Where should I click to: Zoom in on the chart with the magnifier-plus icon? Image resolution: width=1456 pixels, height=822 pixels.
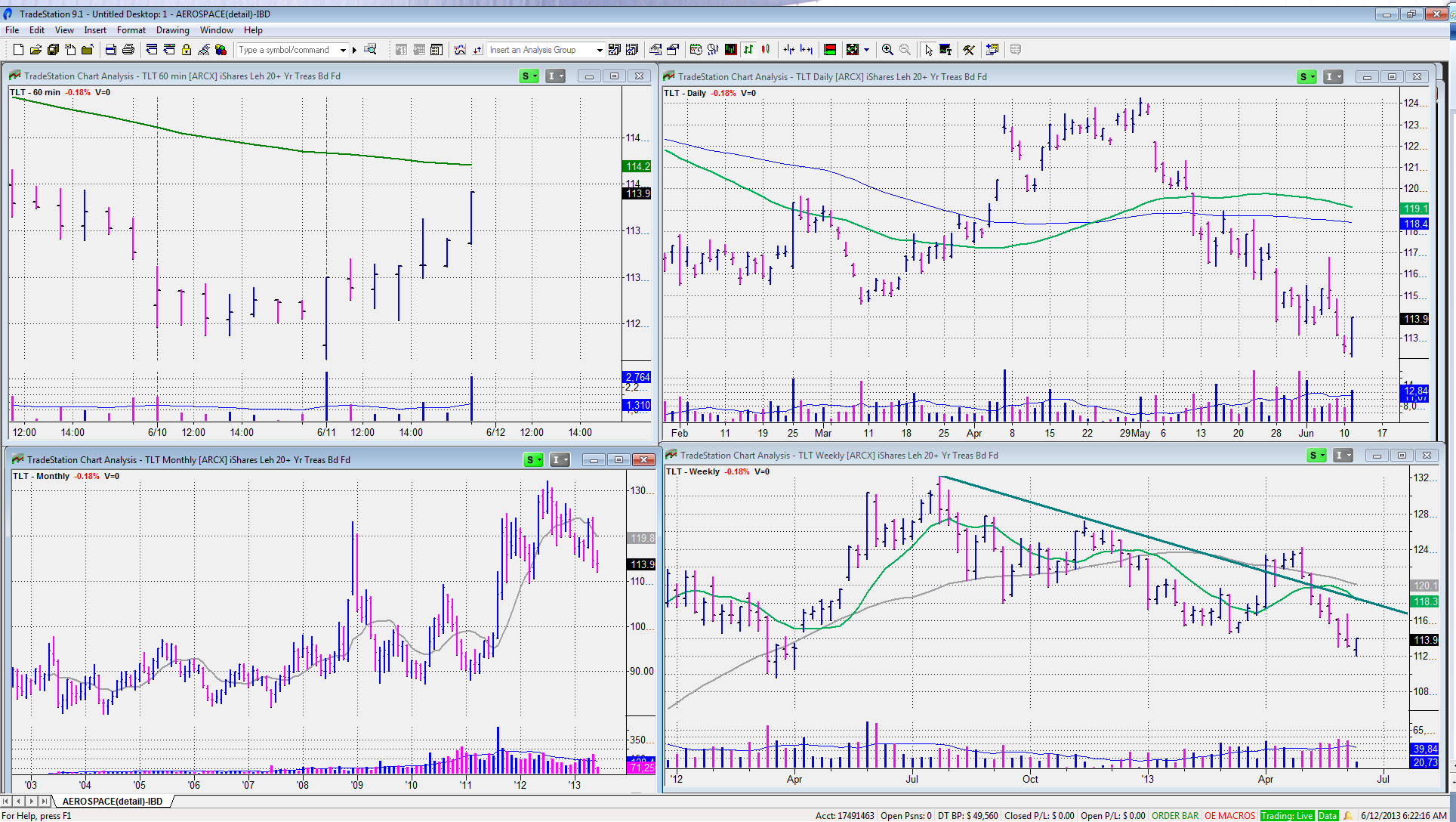click(x=887, y=49)
